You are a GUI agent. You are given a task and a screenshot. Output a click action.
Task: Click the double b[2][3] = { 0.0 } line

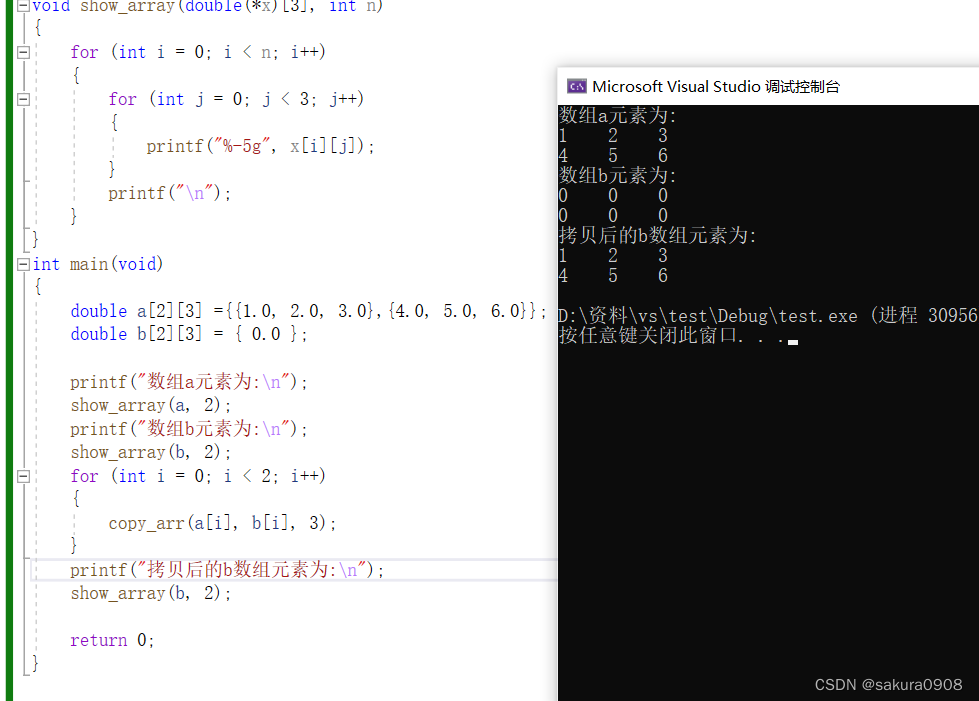189,335
